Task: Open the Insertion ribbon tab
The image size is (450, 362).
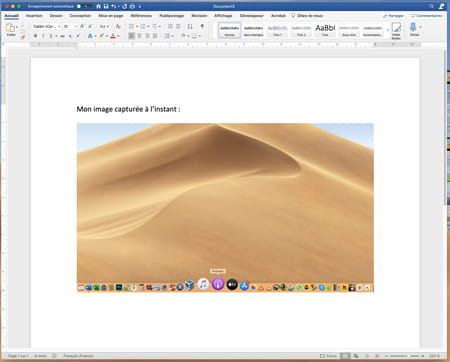Action: [x=34, y=16]
